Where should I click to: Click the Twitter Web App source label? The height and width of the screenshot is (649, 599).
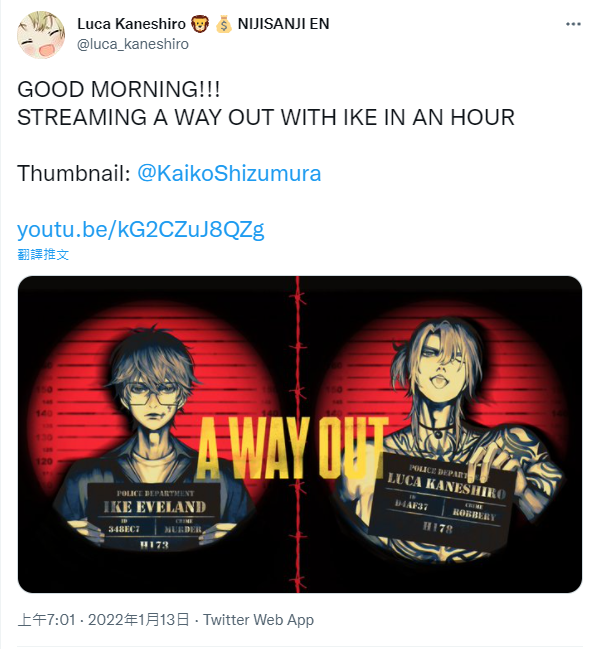258,620
